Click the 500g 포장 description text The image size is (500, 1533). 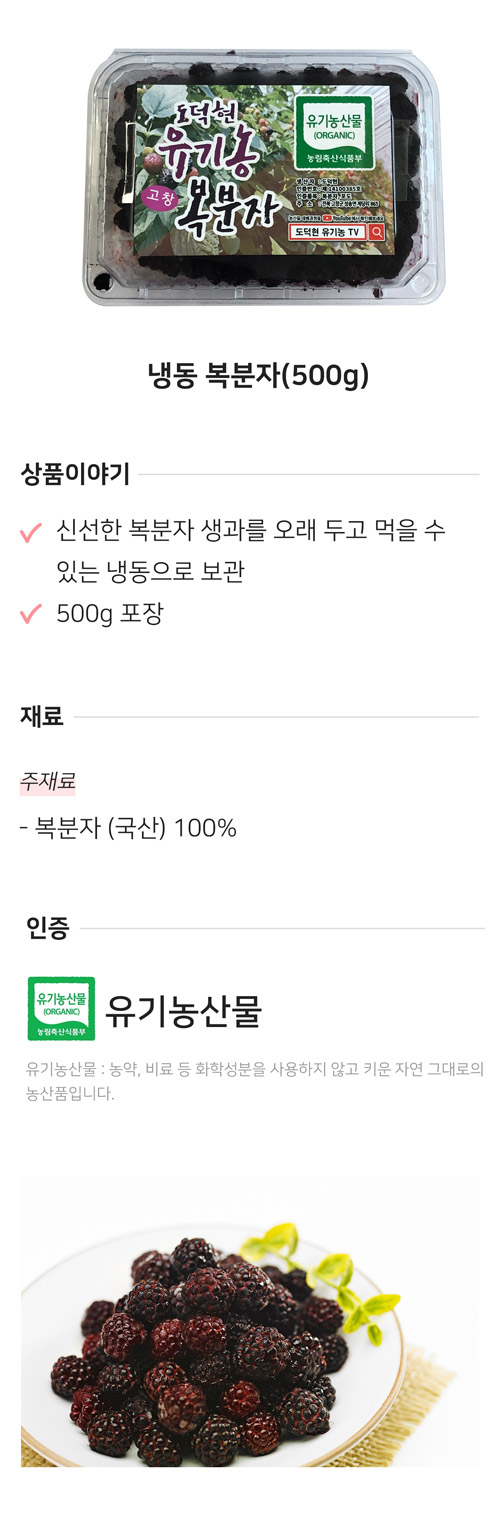tap(110, 613)
